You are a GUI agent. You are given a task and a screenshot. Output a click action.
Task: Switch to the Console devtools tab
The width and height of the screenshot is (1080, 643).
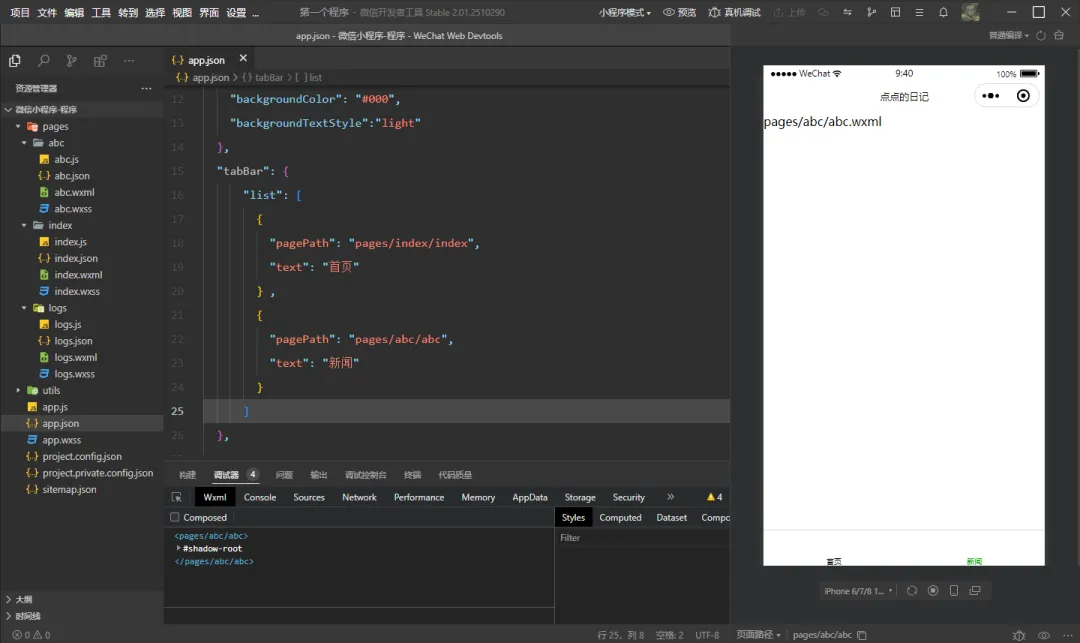click(x=260, y=497)
